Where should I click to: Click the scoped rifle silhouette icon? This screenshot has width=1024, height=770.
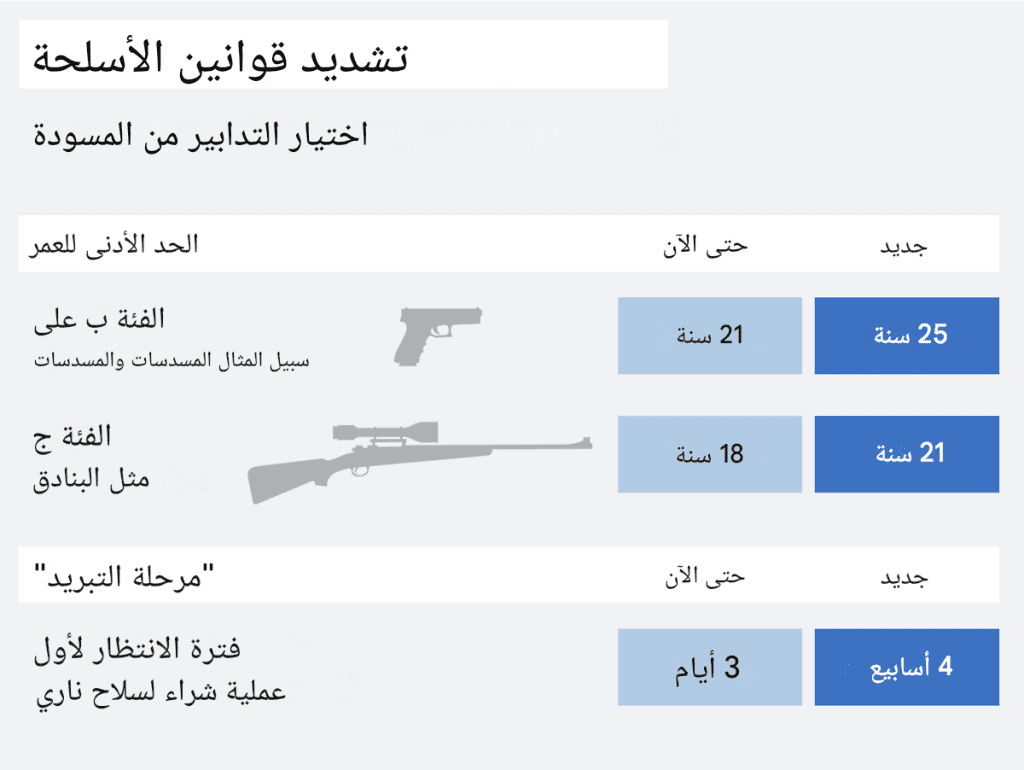(x=420, y=460)
